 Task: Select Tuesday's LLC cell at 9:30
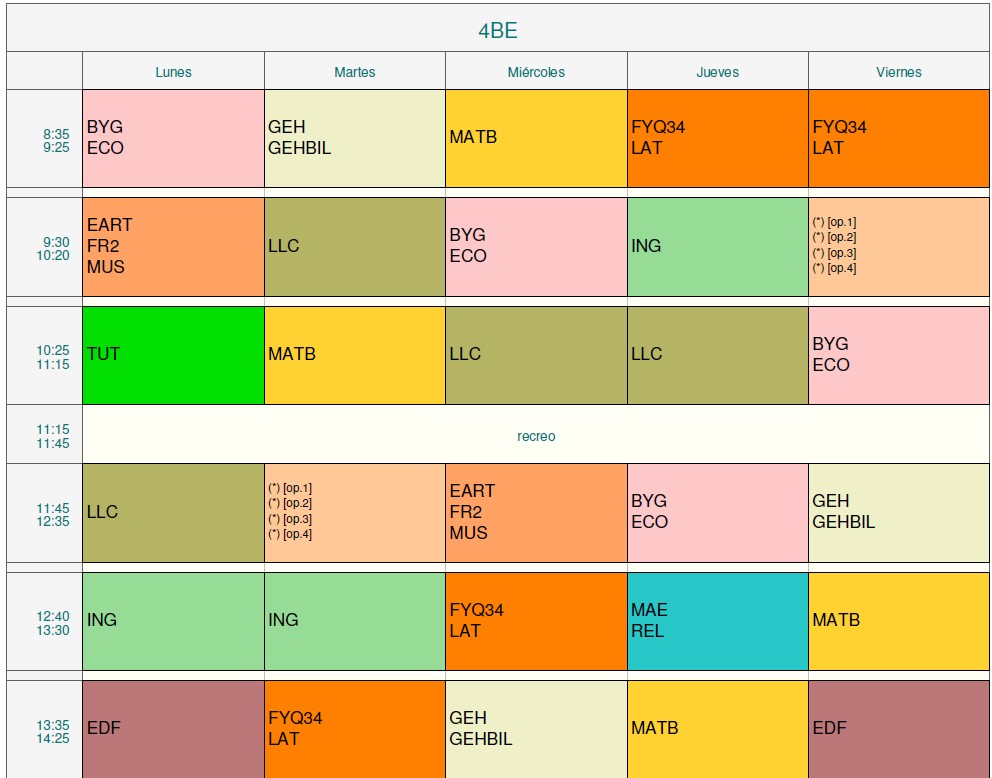[x=354, y=247]
